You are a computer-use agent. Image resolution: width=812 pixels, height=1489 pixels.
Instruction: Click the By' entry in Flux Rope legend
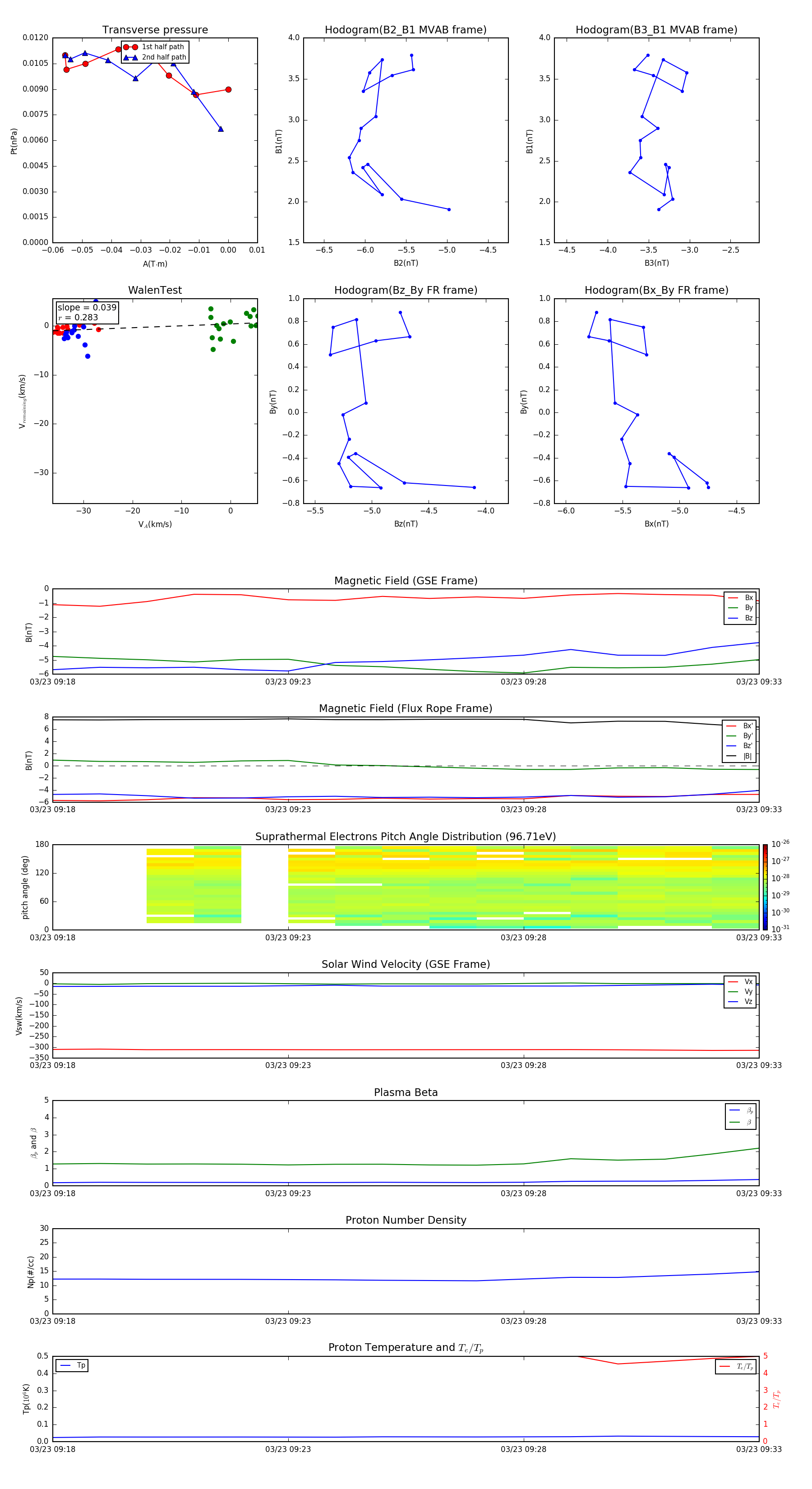click(739, 736)
